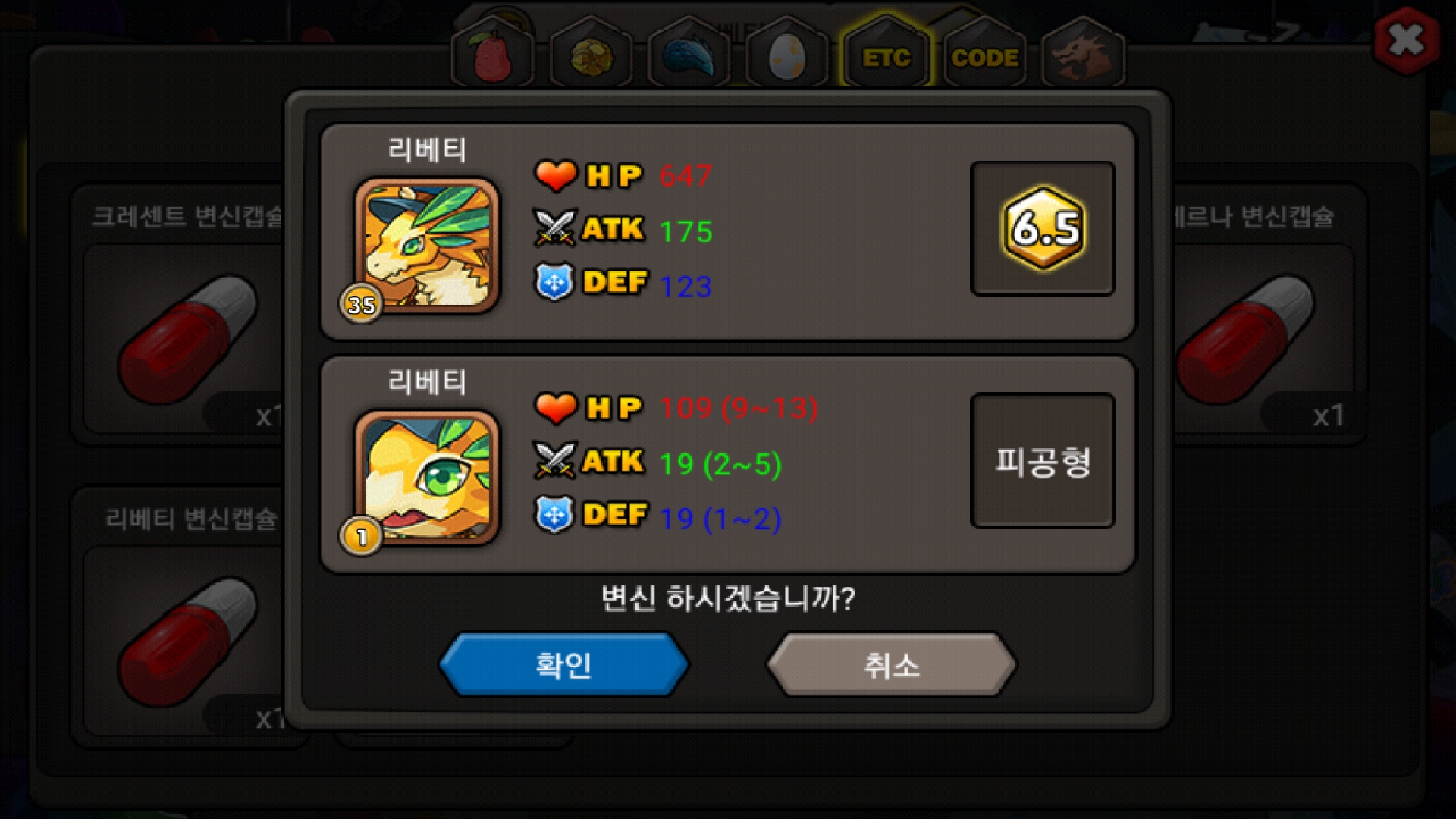Click the DEF shield icon in lower panel
Viewport: 1456px width, 819px height.
[554, 515]
